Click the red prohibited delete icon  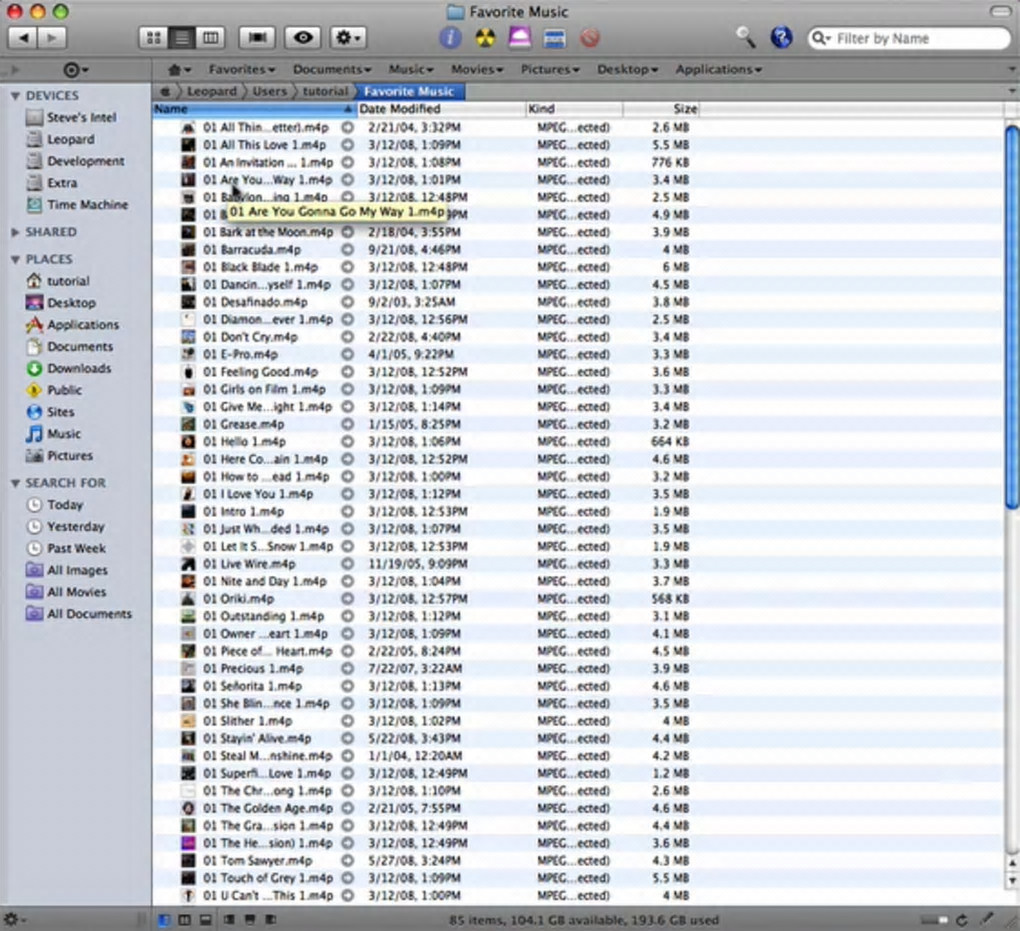(x=590, y=38)
